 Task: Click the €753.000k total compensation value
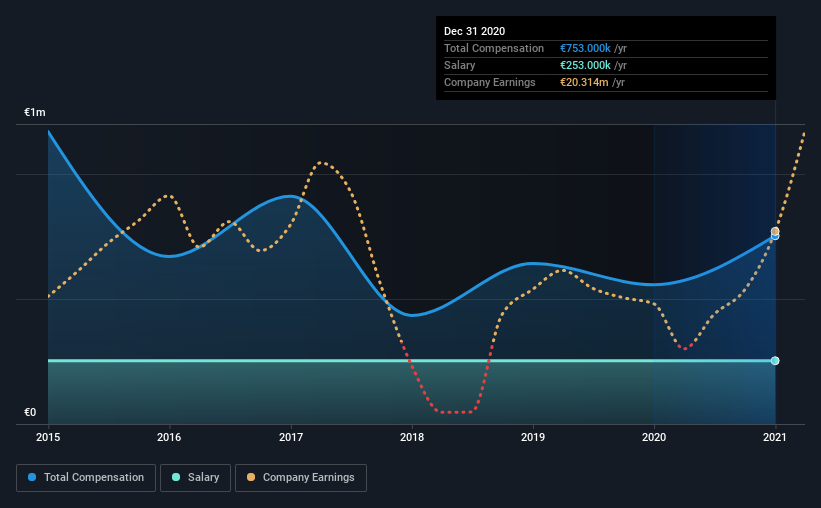585,48
